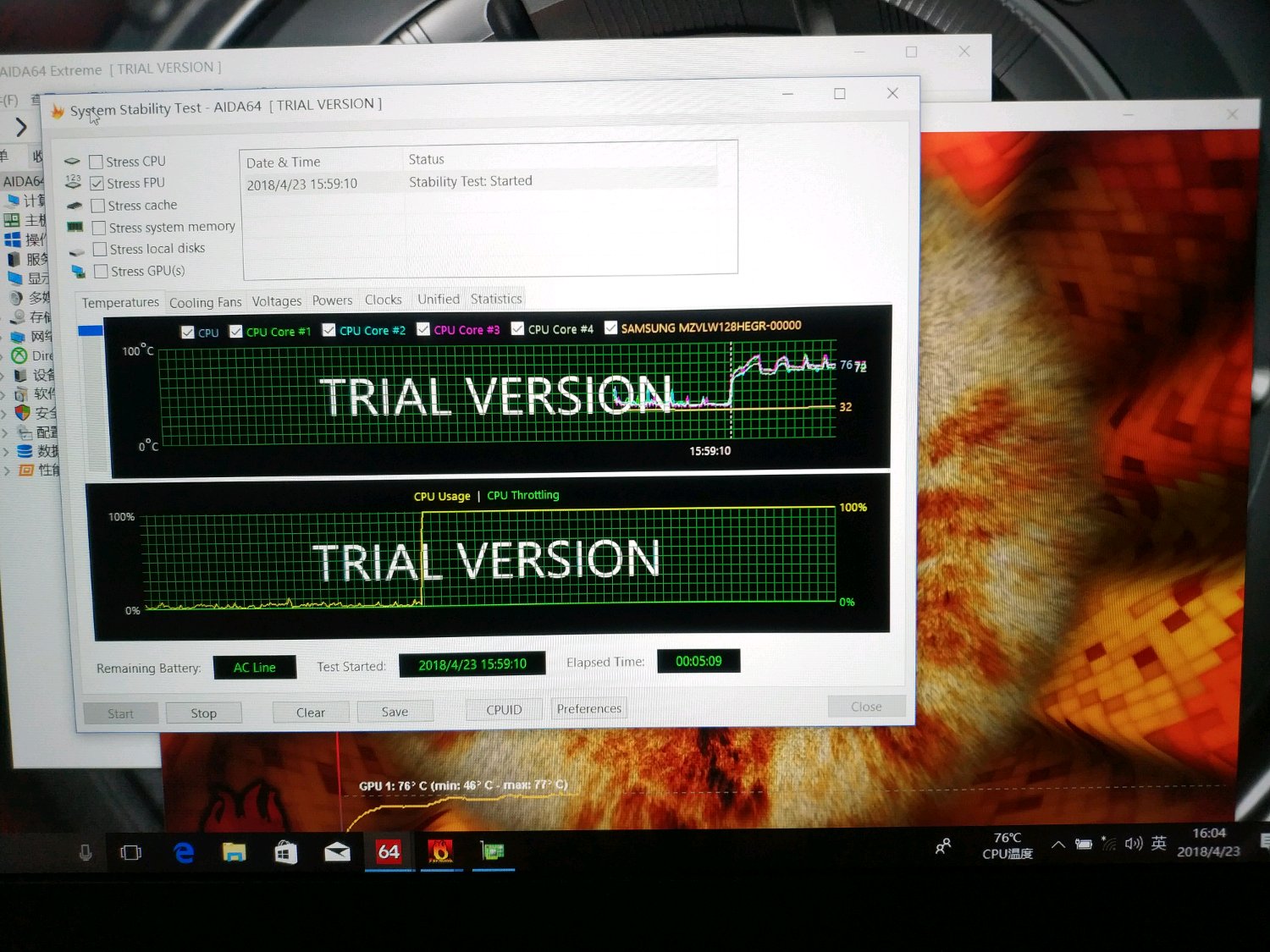
Task: Open File Explorer from the taskbar
Action: coord(235,852)
